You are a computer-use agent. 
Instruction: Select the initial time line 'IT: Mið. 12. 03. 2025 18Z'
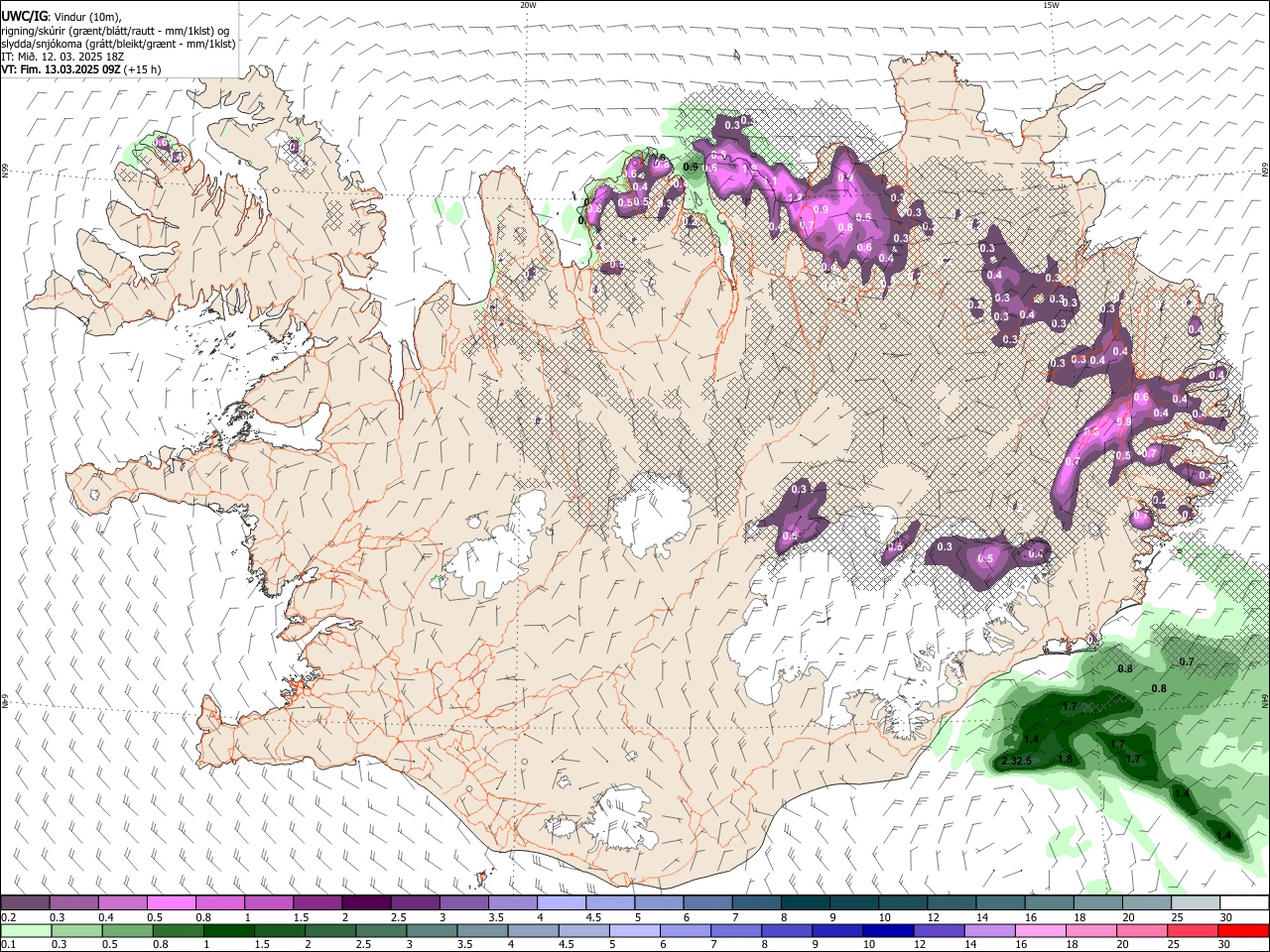[62, 57]
